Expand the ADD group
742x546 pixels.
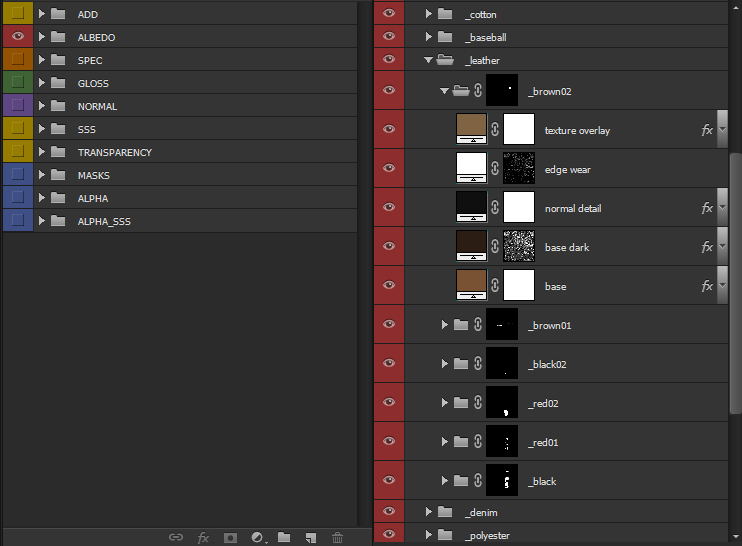42,13
